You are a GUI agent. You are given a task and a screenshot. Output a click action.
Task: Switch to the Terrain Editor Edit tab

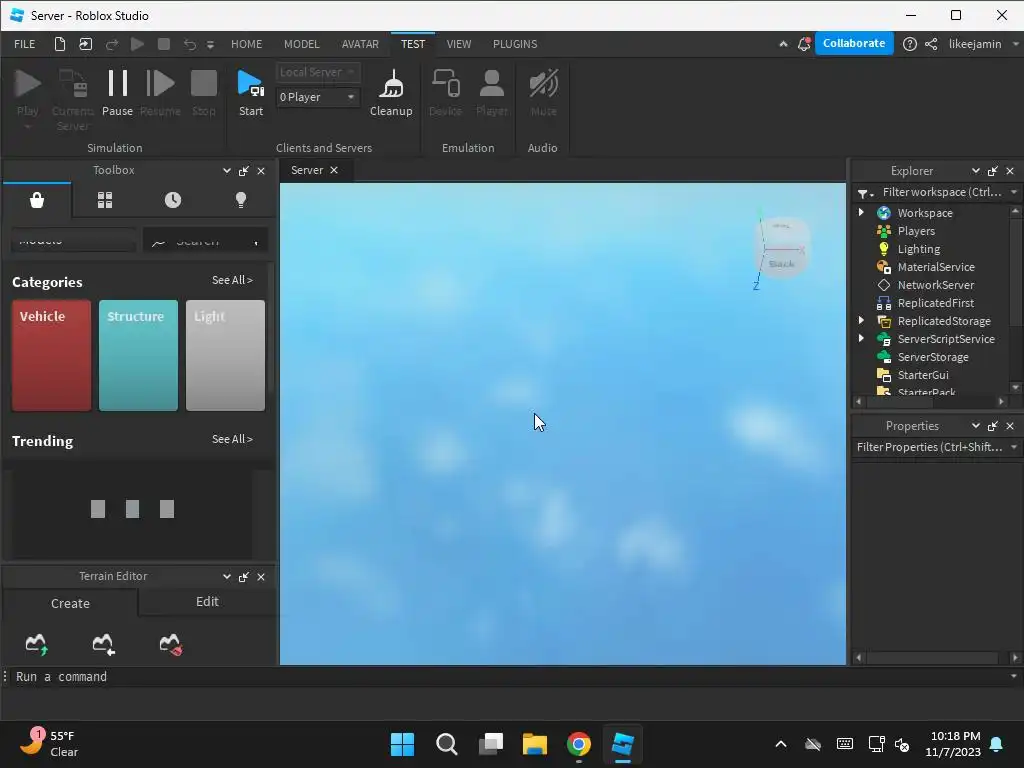[207, 602]
